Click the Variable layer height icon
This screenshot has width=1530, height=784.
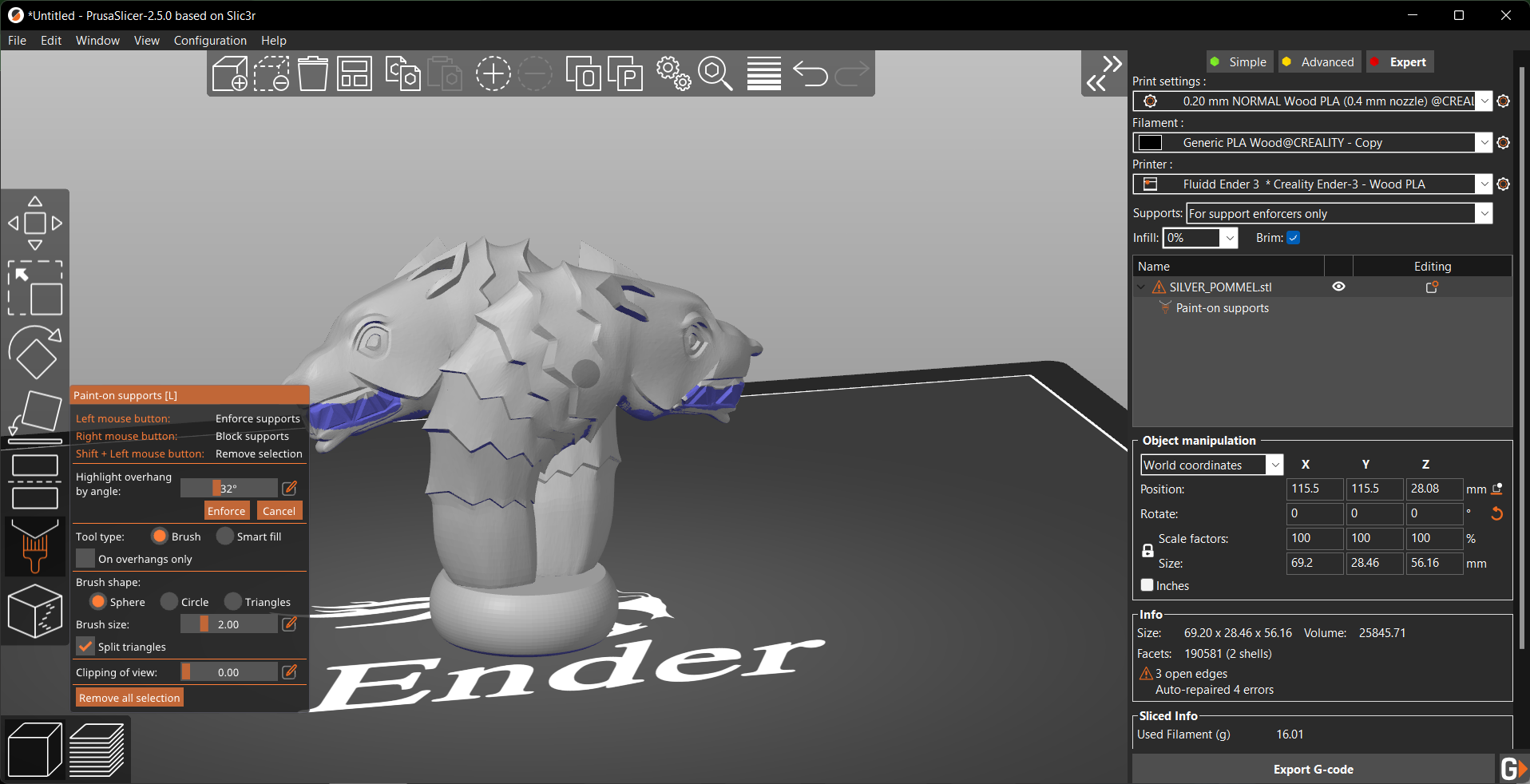(764, 73)
